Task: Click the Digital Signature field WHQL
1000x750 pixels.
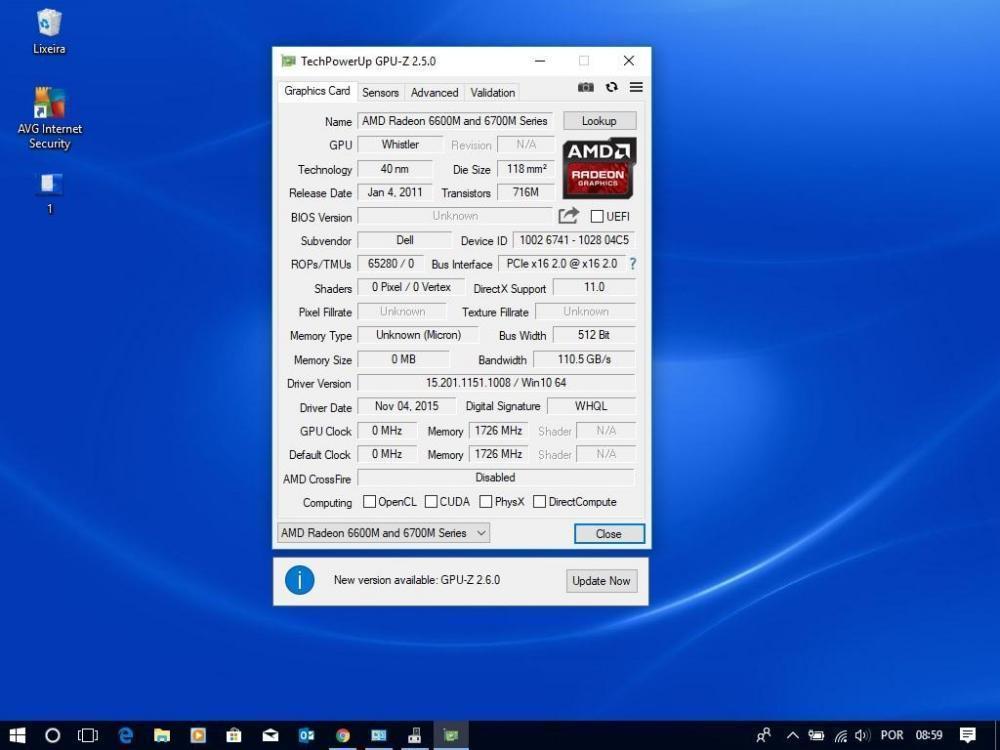Action: (x=591, y=406)
